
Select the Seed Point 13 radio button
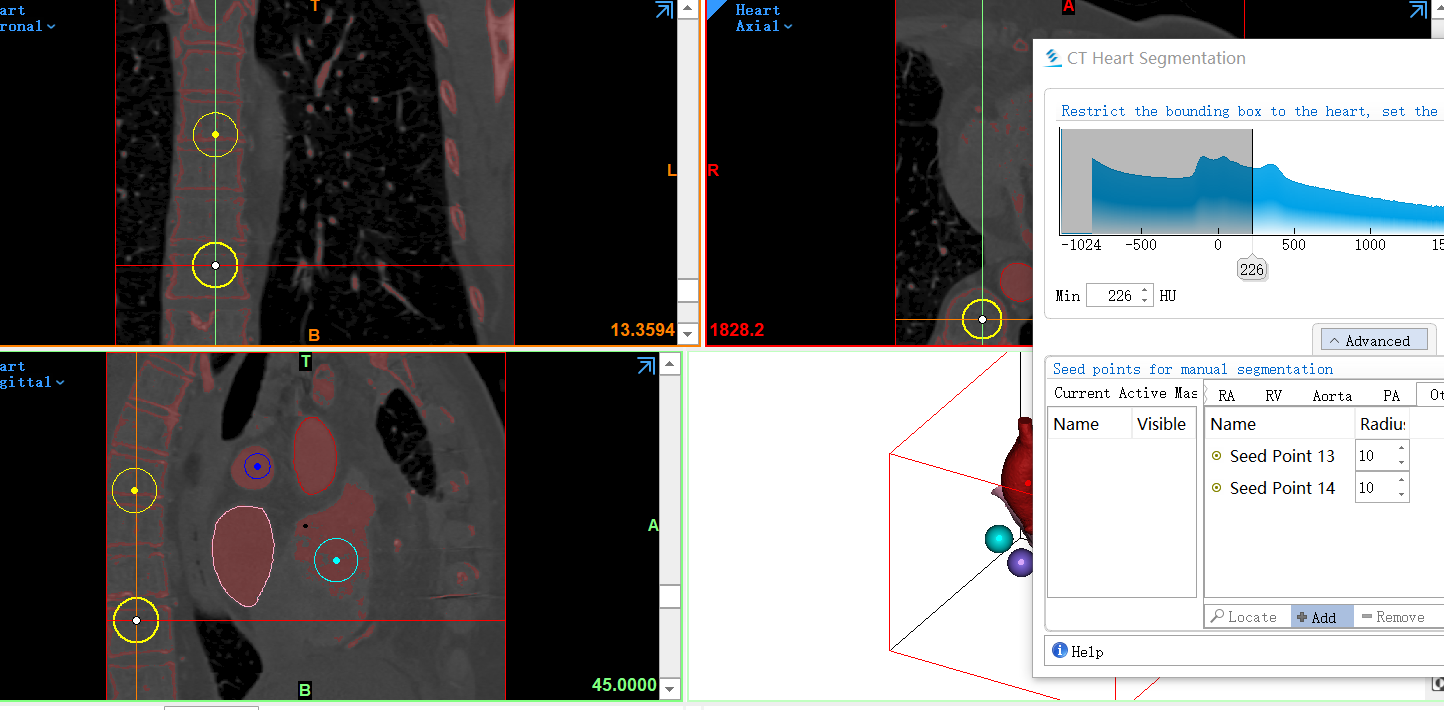pos(1219,455)
